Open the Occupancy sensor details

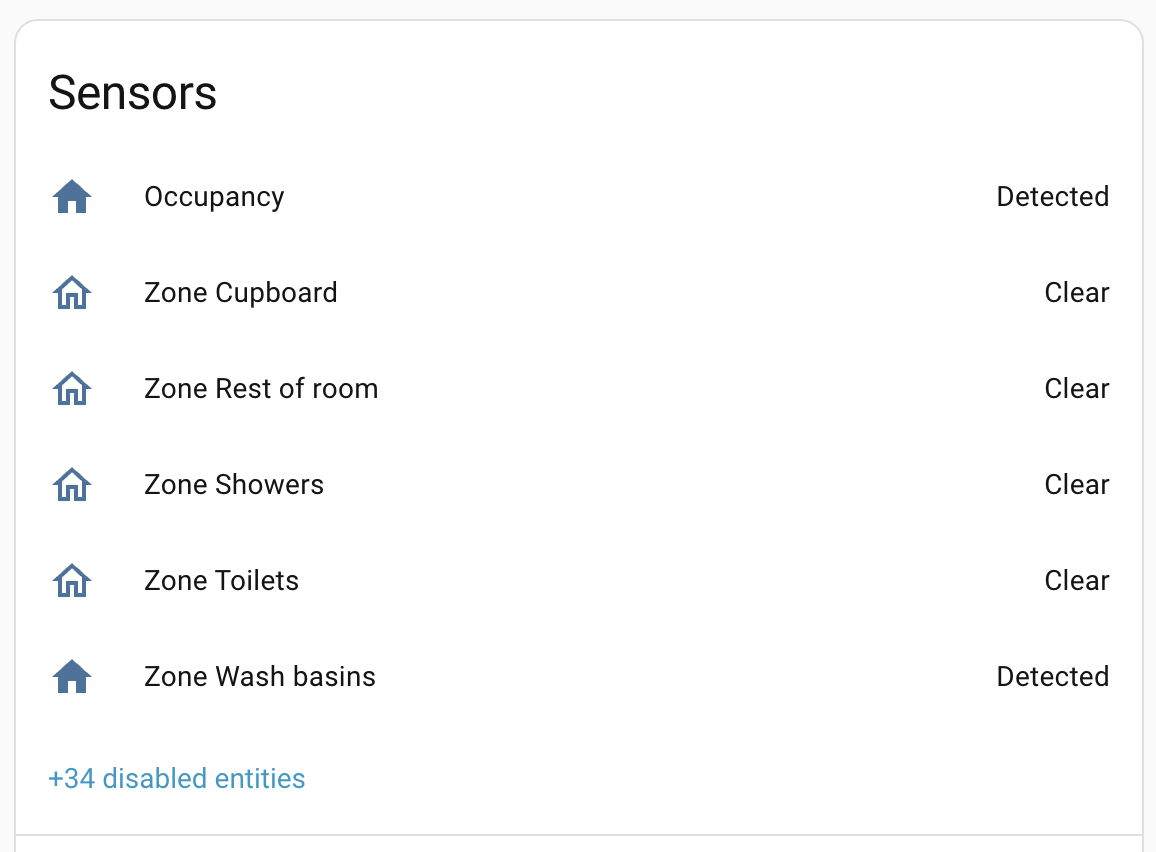pos(214,196)
